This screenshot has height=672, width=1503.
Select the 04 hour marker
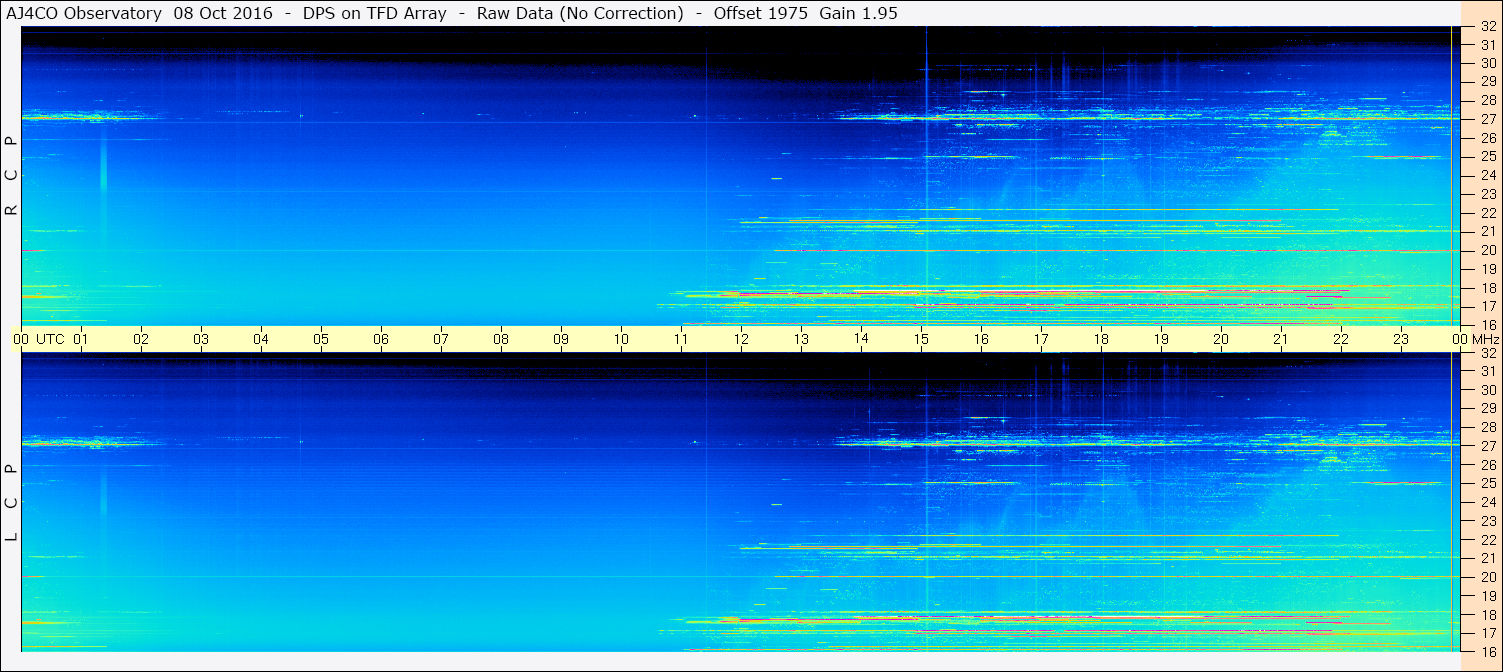(x=261, y=339)
